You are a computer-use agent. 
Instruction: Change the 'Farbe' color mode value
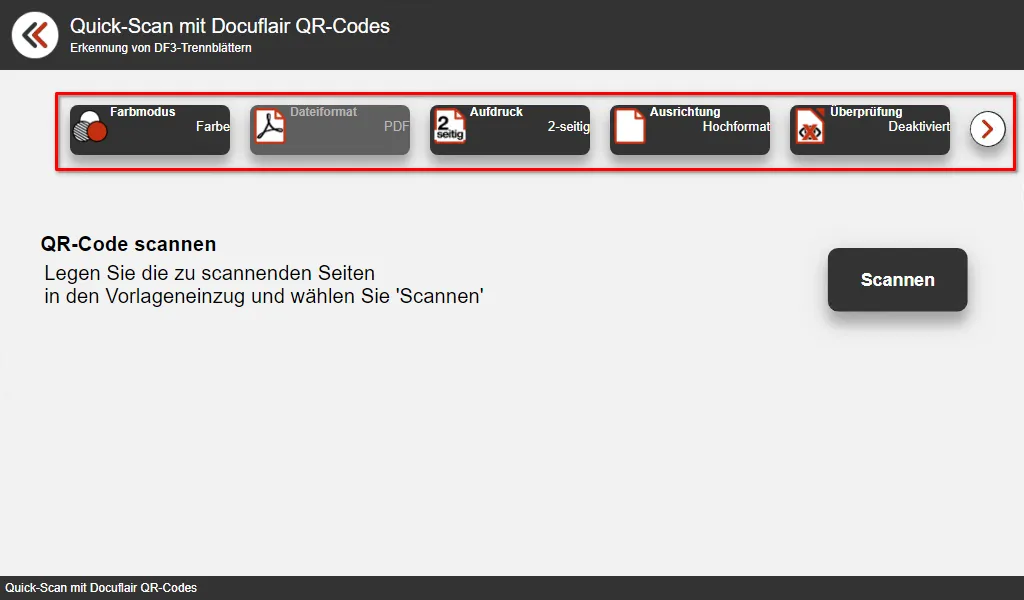(x=213, y=127)
